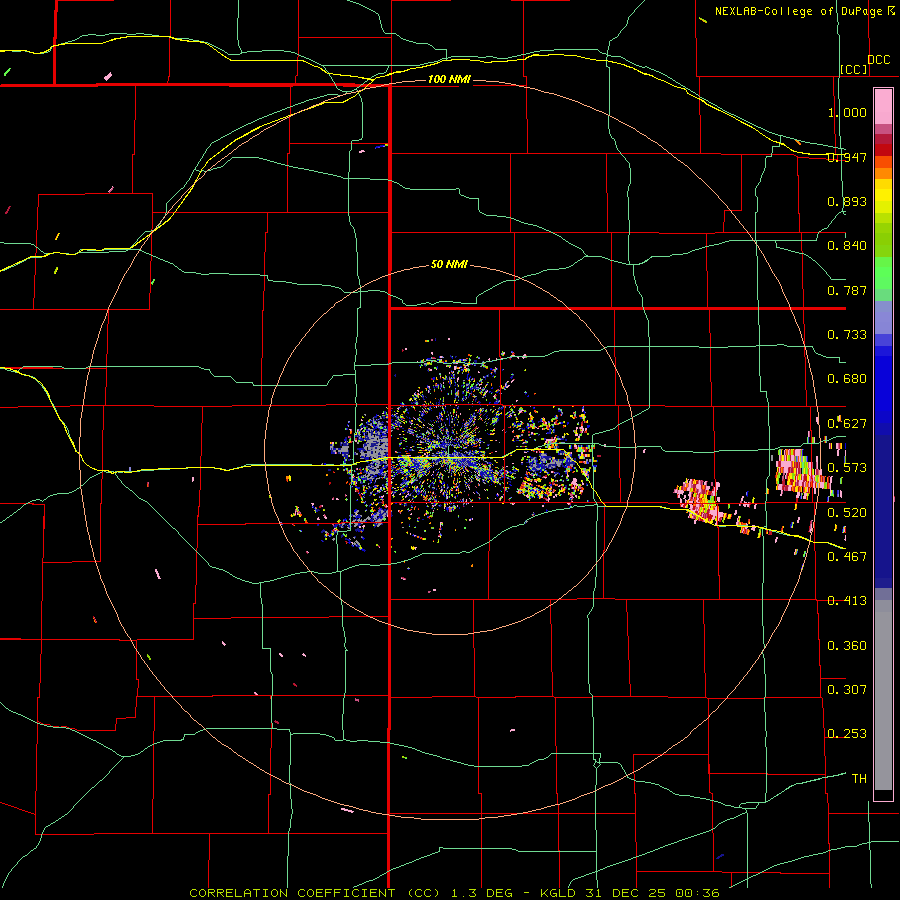Click the Correlation Coefficient caption at the bottom

pos(454,893)
